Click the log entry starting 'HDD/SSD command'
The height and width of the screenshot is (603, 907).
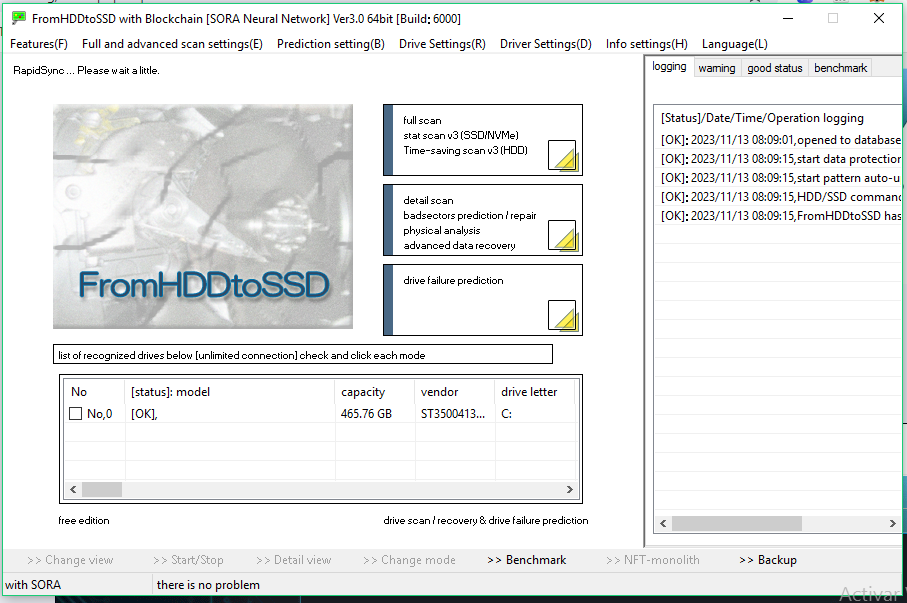781,197
